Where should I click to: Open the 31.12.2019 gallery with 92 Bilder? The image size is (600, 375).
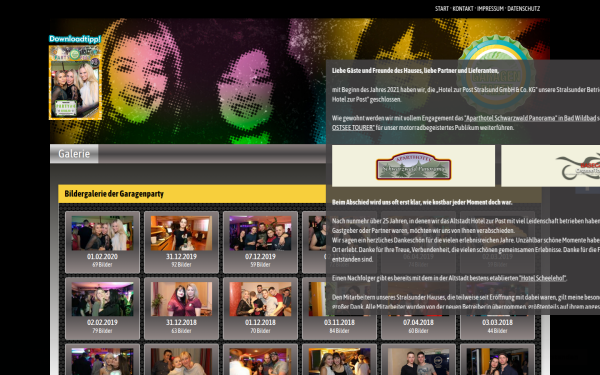181,242
